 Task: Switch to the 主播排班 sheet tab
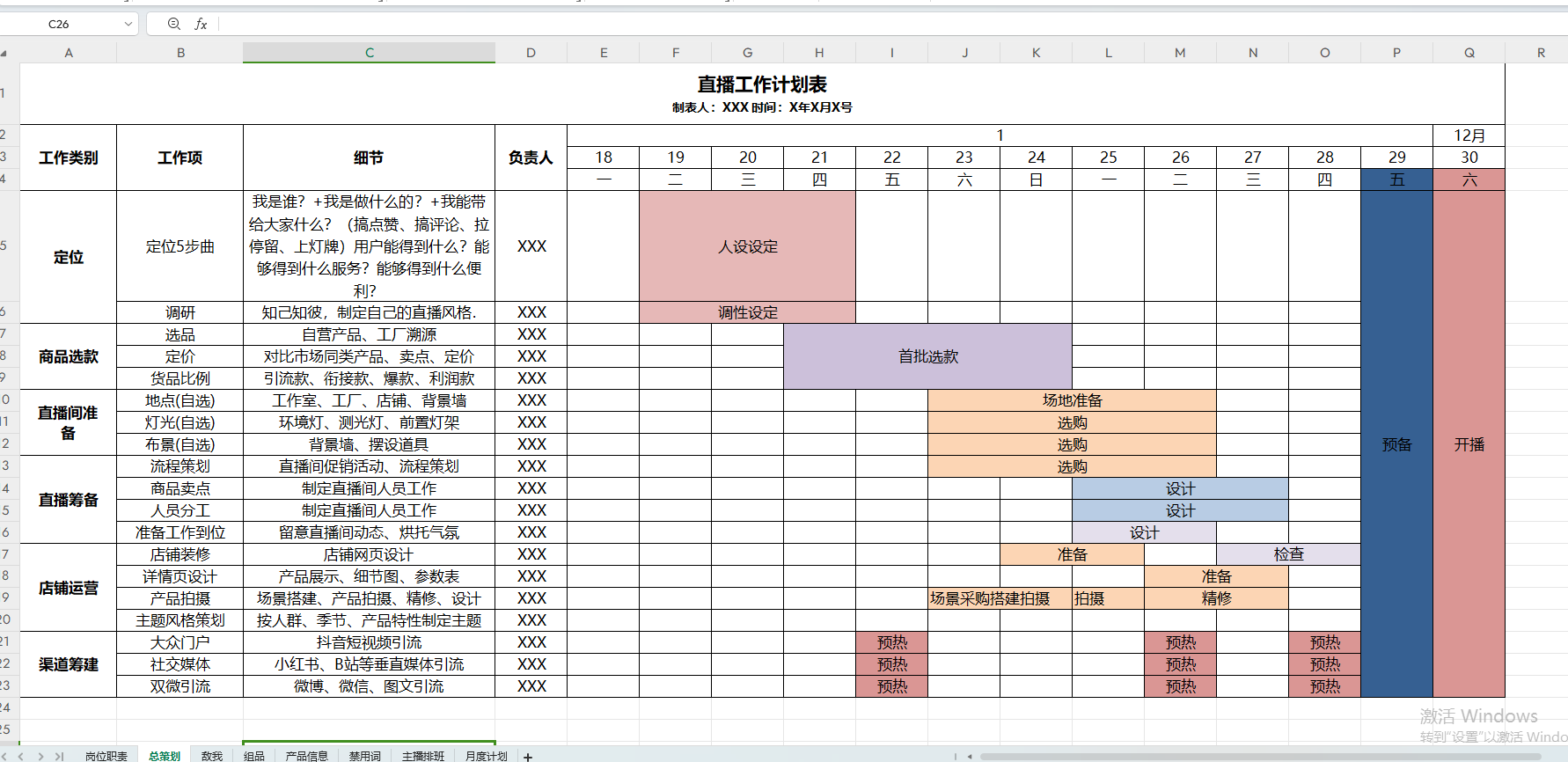(423, 756)
